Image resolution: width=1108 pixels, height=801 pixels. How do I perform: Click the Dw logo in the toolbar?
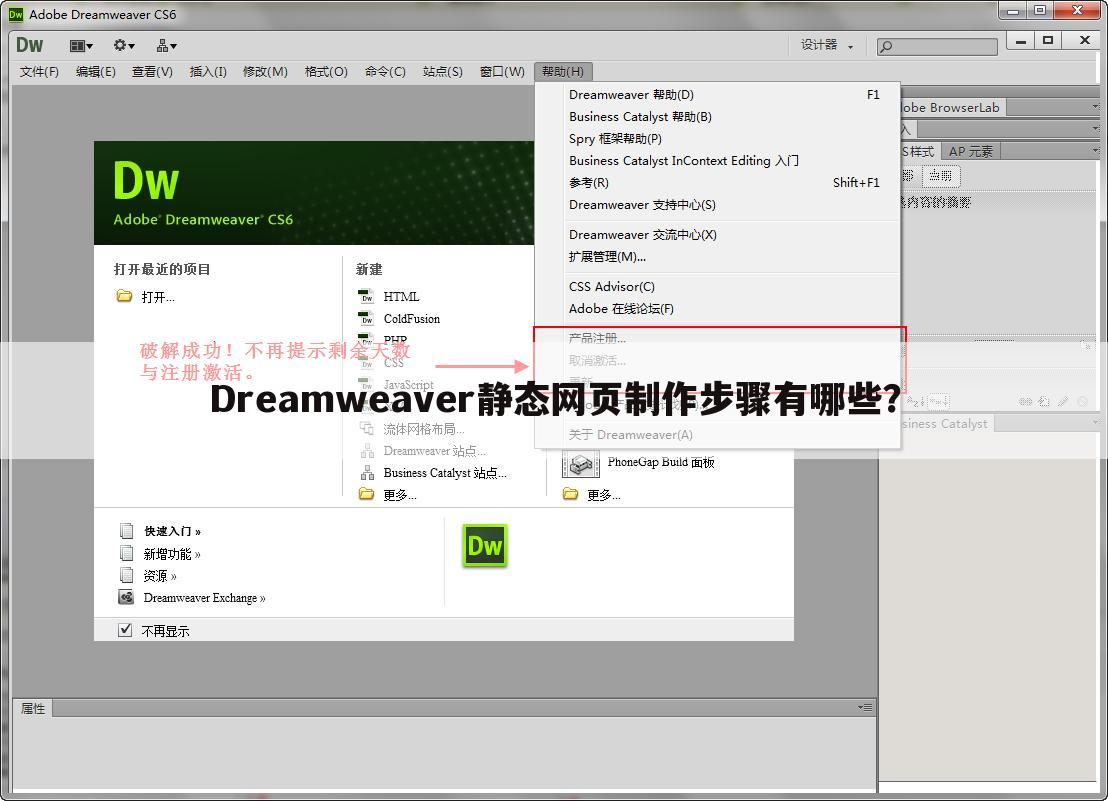point(30,45)
